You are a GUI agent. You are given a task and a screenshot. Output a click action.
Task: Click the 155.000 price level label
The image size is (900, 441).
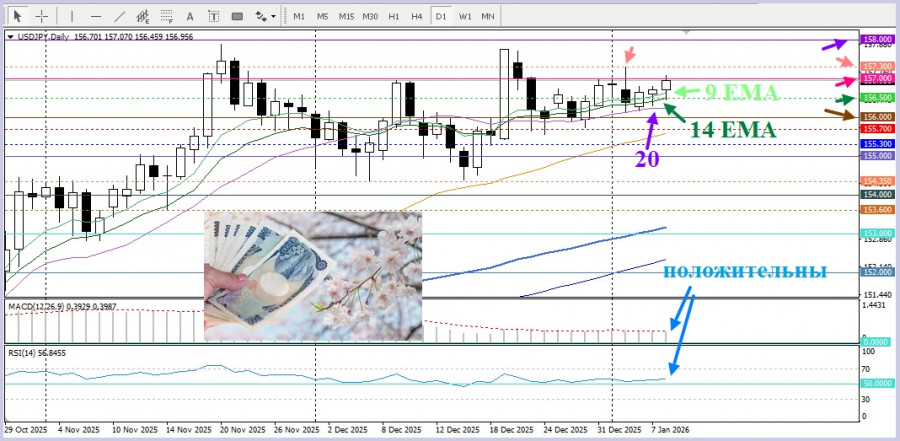(x=878, y=156)
